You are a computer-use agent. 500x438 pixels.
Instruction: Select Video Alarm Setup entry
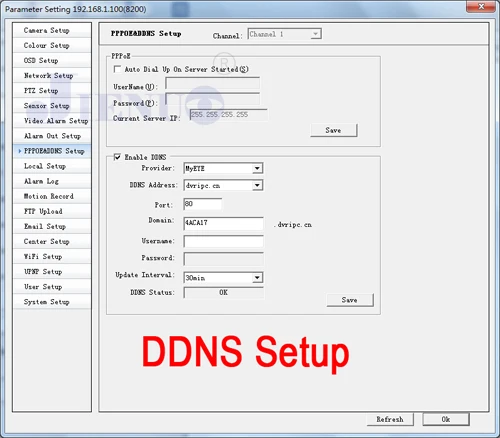pos(52,121)
